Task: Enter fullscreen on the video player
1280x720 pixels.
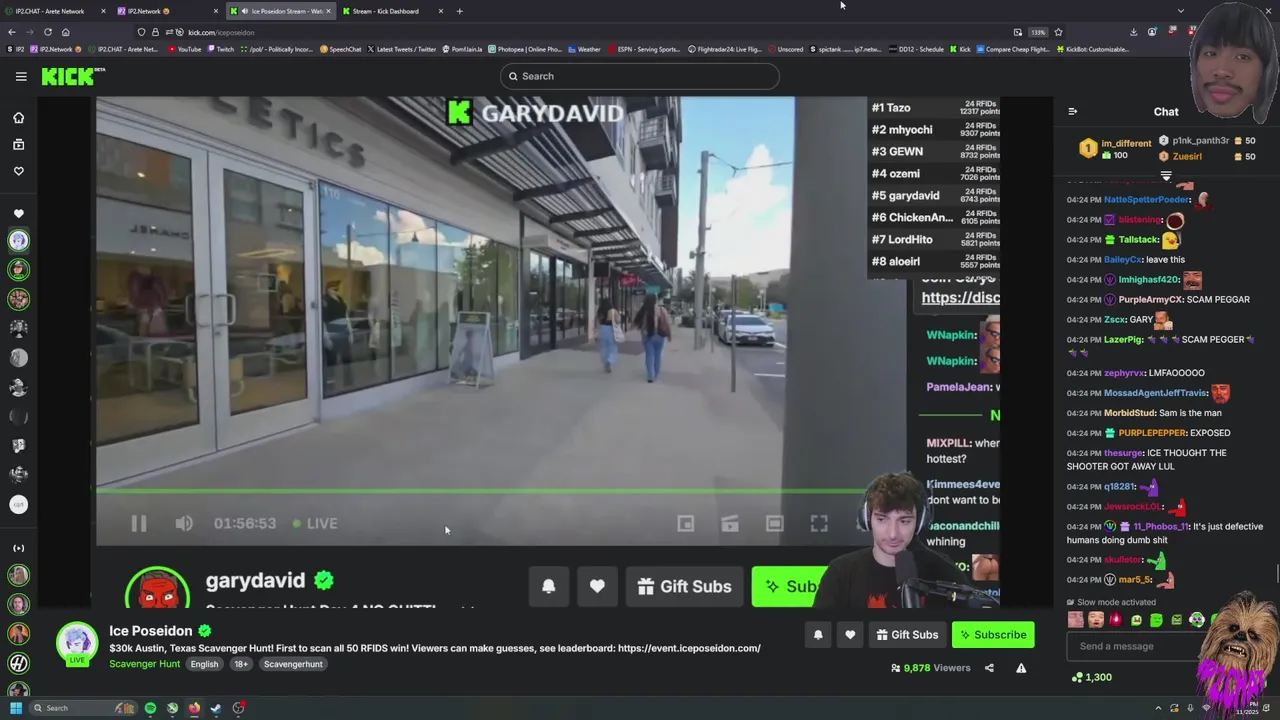Action: 819,523
